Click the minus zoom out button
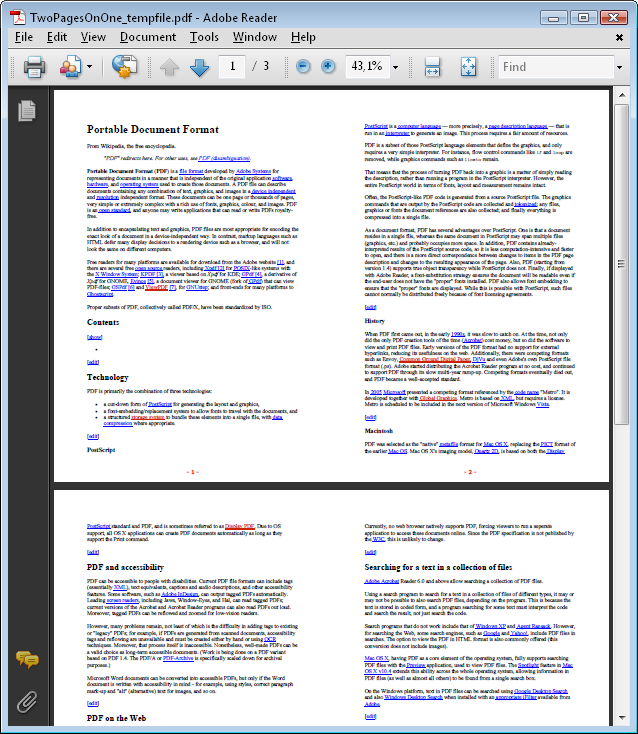Image resolution: width=638 pixels, height=734 pixels. pyautogui.click(x=303, y=67)
